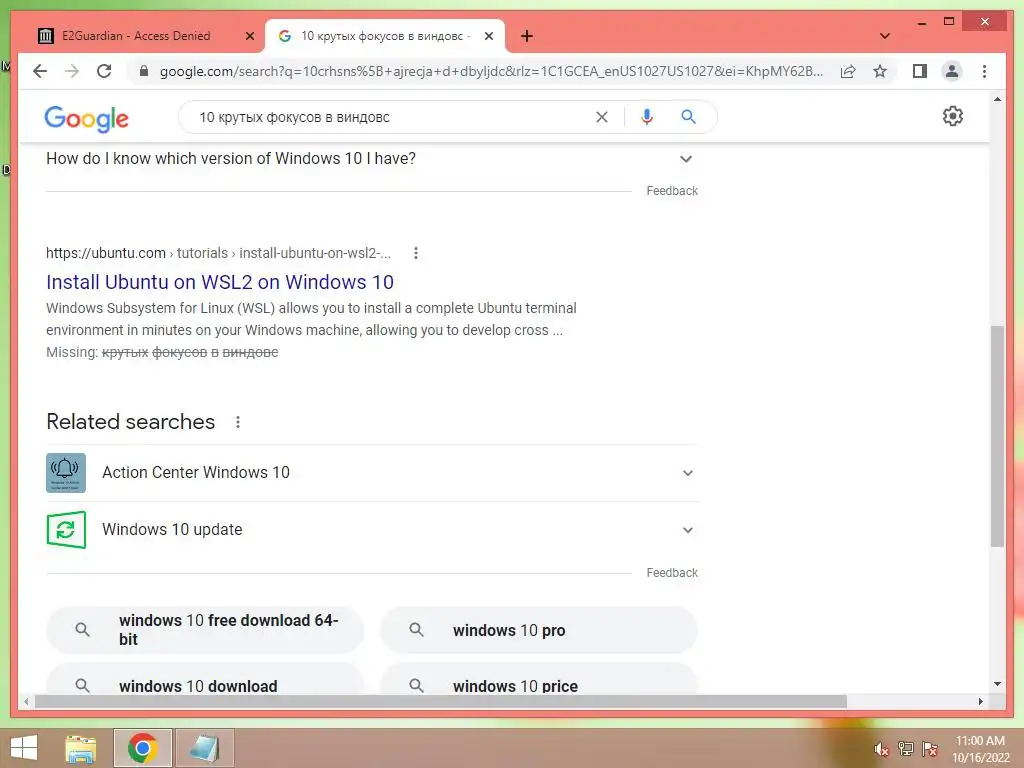Open the Chrome profile avatar menu
This screenshot has width=1024, height=768.
952,71
